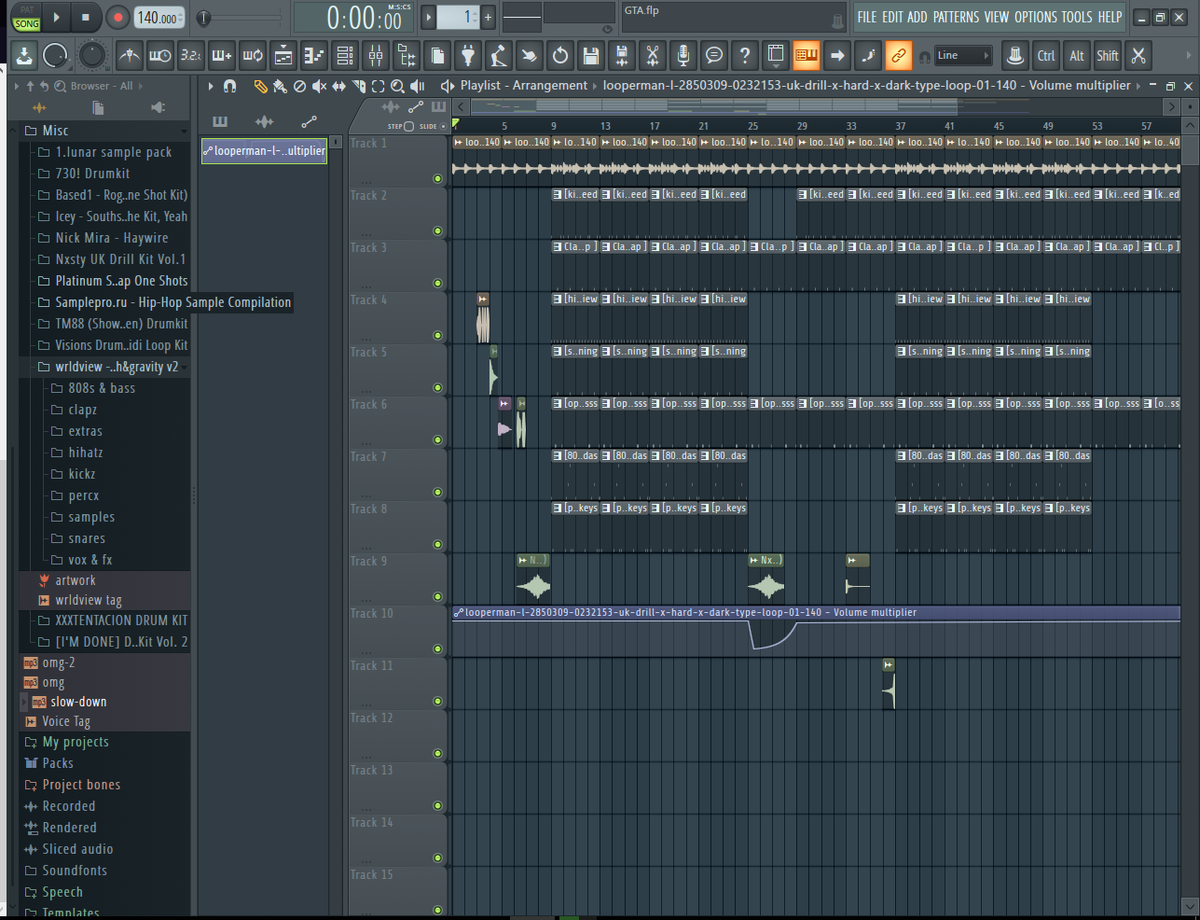Open the playlist options menu arrow
Image resolution: width=1200 pixels, height=920 pixels.
tap(210, 86)
